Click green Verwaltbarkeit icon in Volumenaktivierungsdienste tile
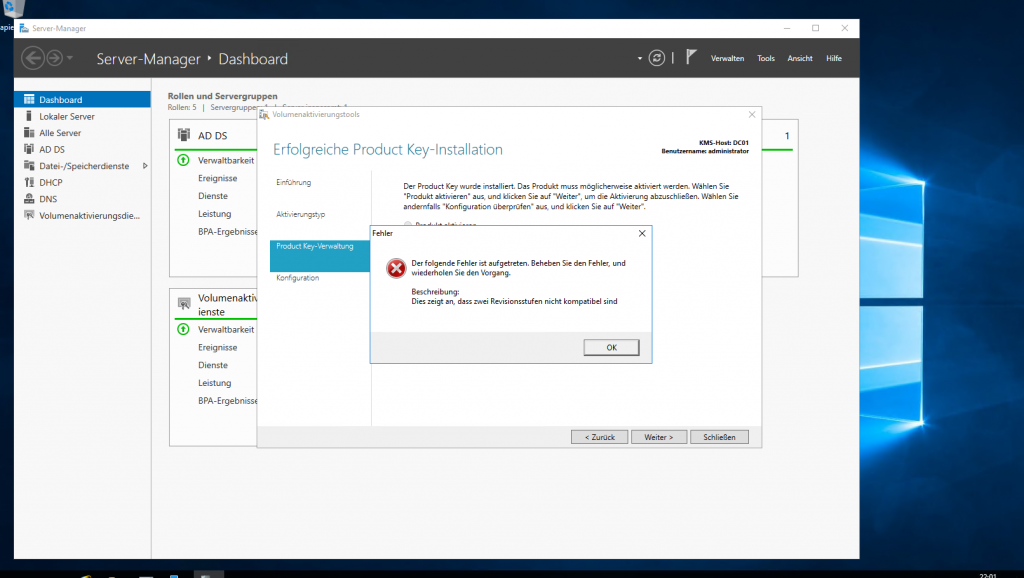 tap(184, 329)
